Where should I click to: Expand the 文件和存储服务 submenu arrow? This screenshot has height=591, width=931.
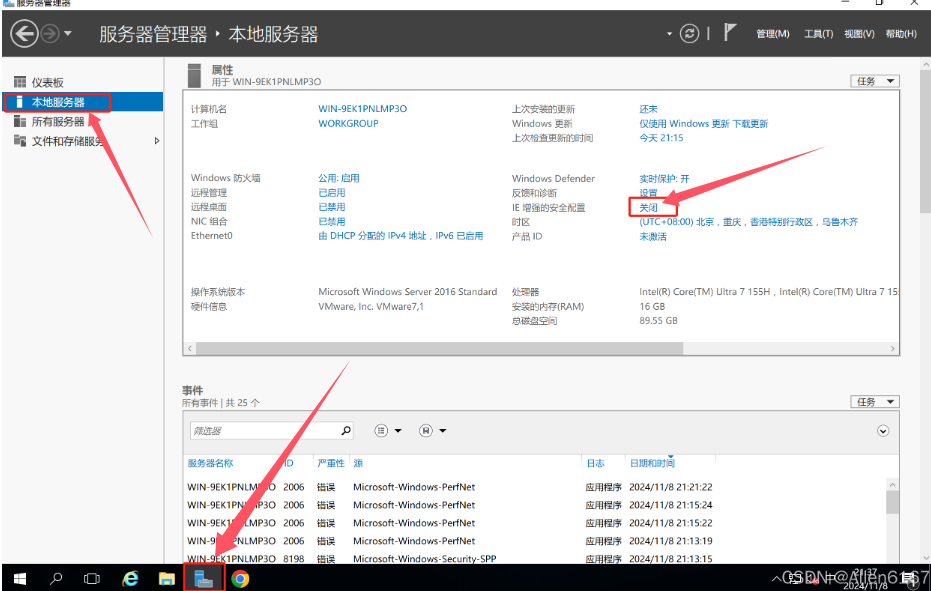(x=157, y=141)
